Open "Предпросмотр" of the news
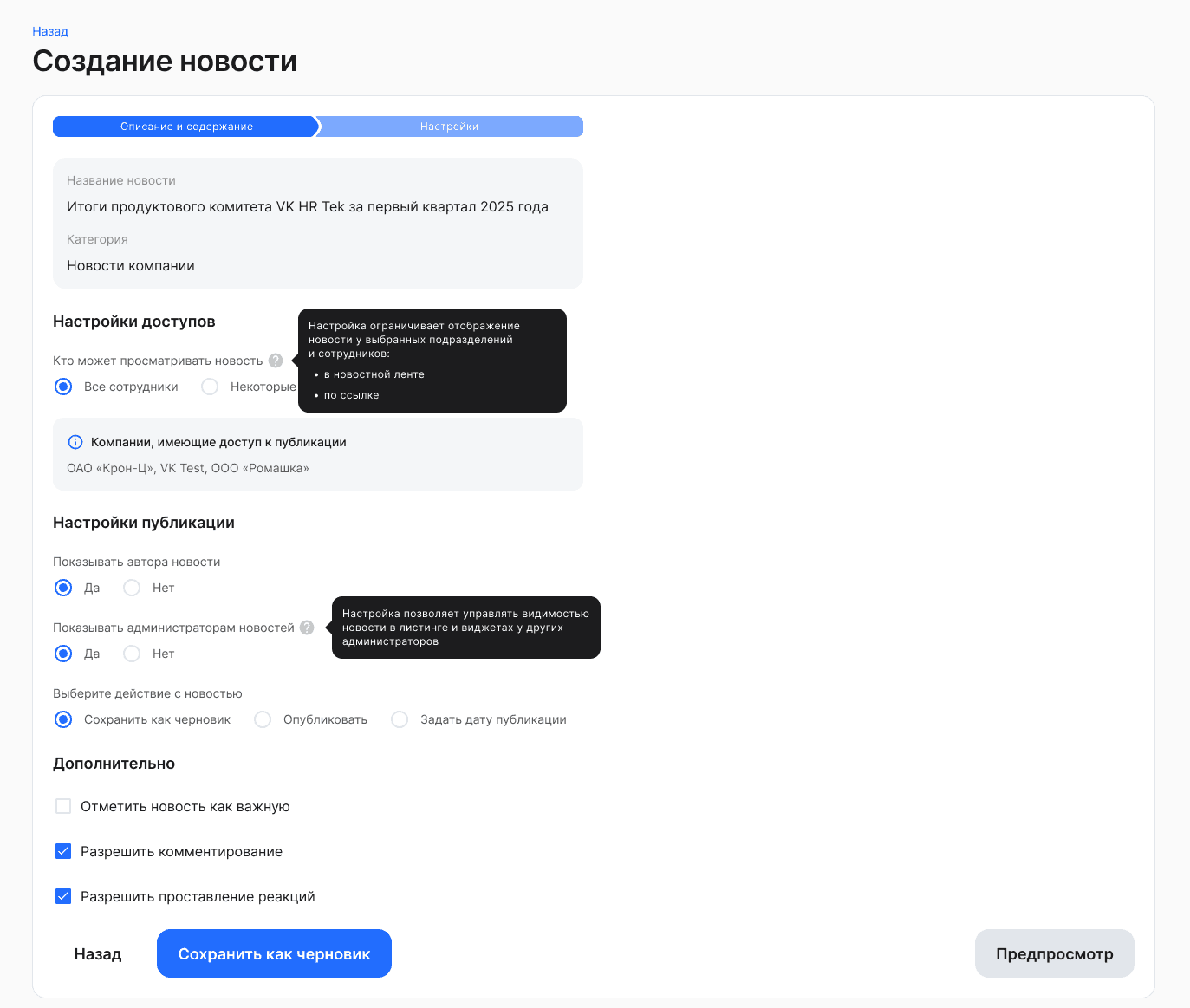This screenshot has height=1008, width=1190. tap(1054, 953)
